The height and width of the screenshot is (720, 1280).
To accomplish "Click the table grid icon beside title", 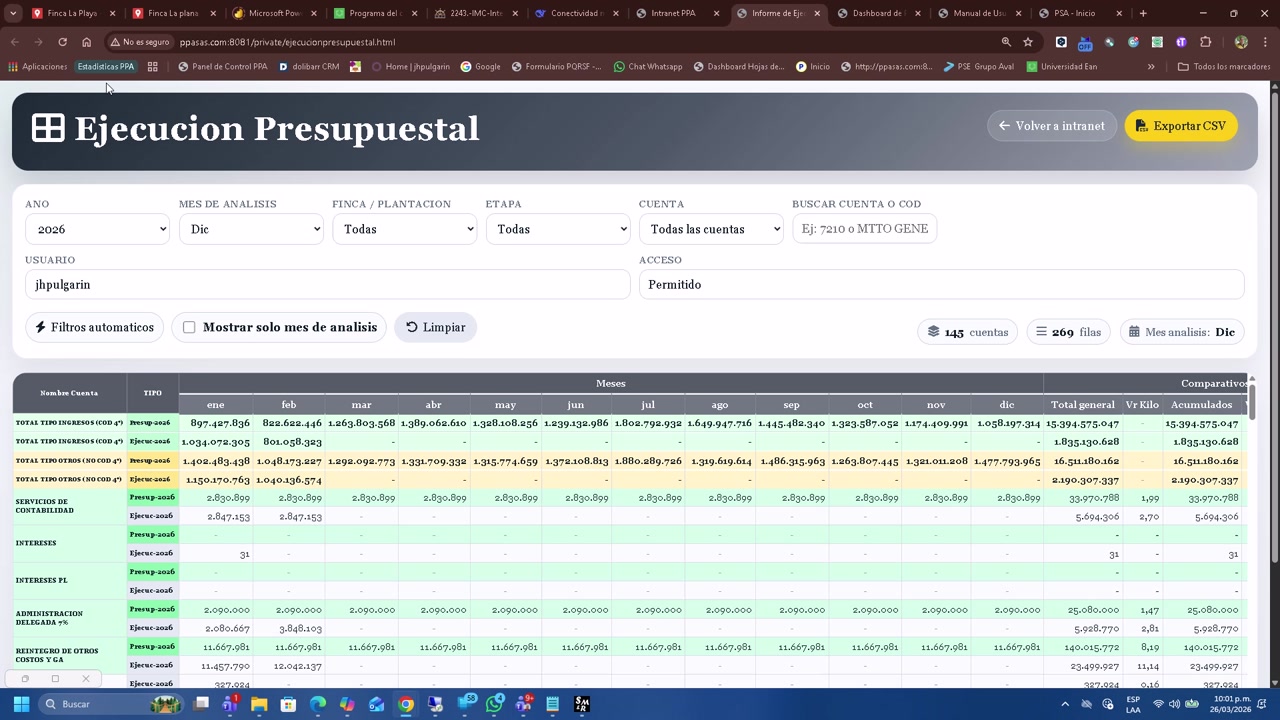I will (x=48, y=128).
